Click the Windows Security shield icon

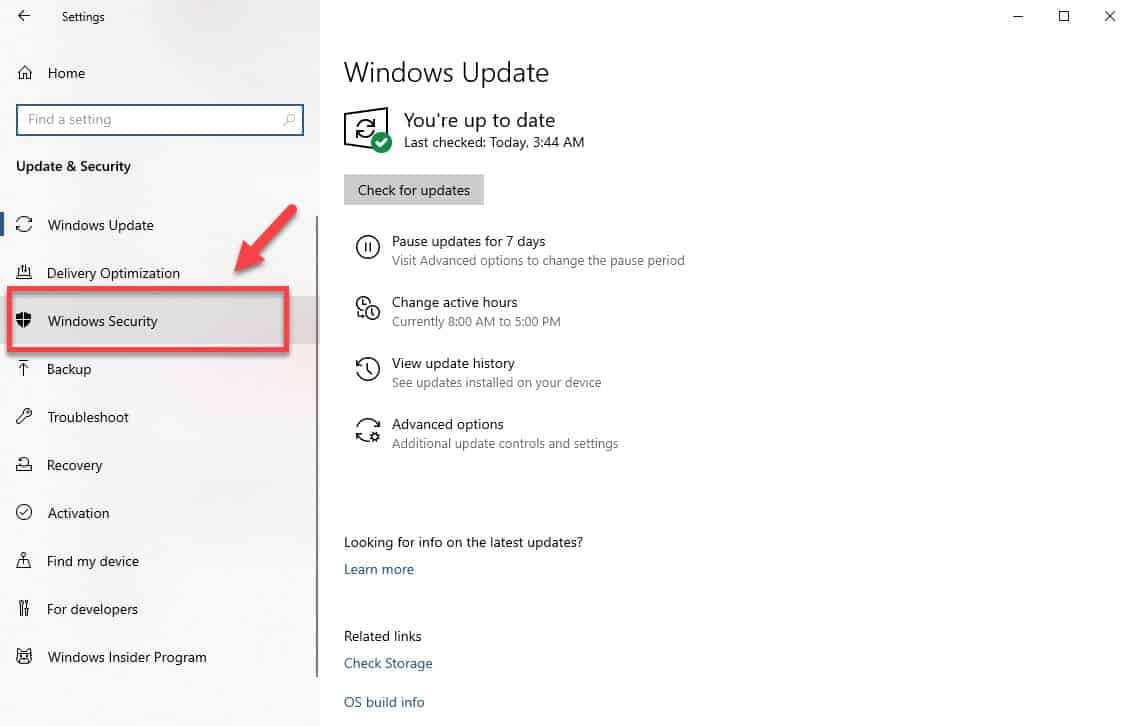[x=24, y=320]
